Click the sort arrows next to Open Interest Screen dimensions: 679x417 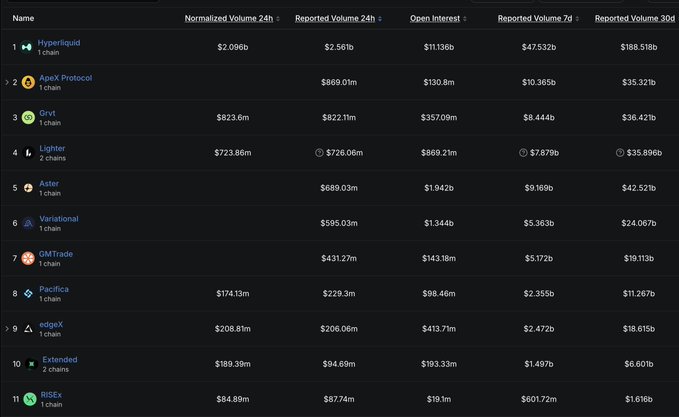click(x=465, y=19)
